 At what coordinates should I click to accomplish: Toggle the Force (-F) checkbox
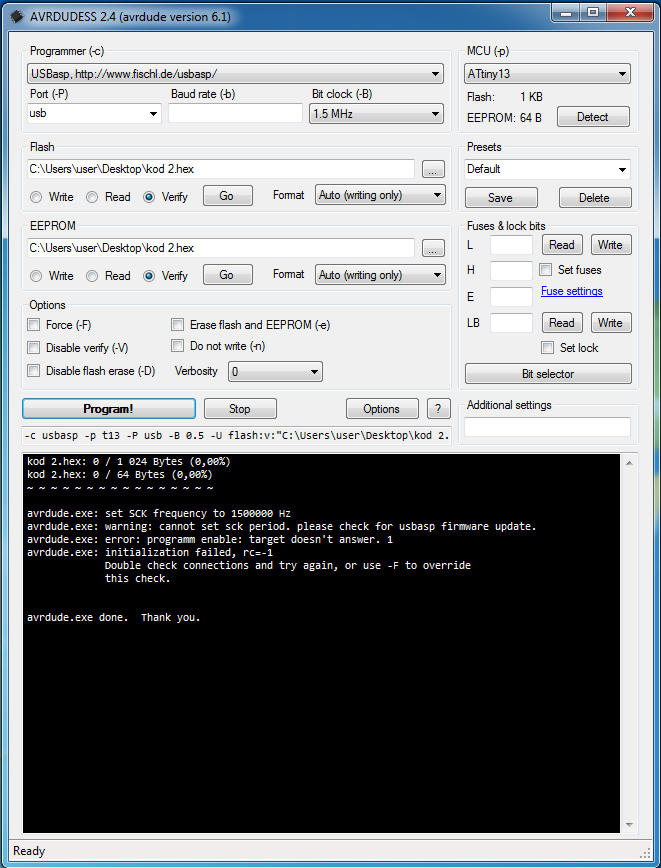coord(34,324)
